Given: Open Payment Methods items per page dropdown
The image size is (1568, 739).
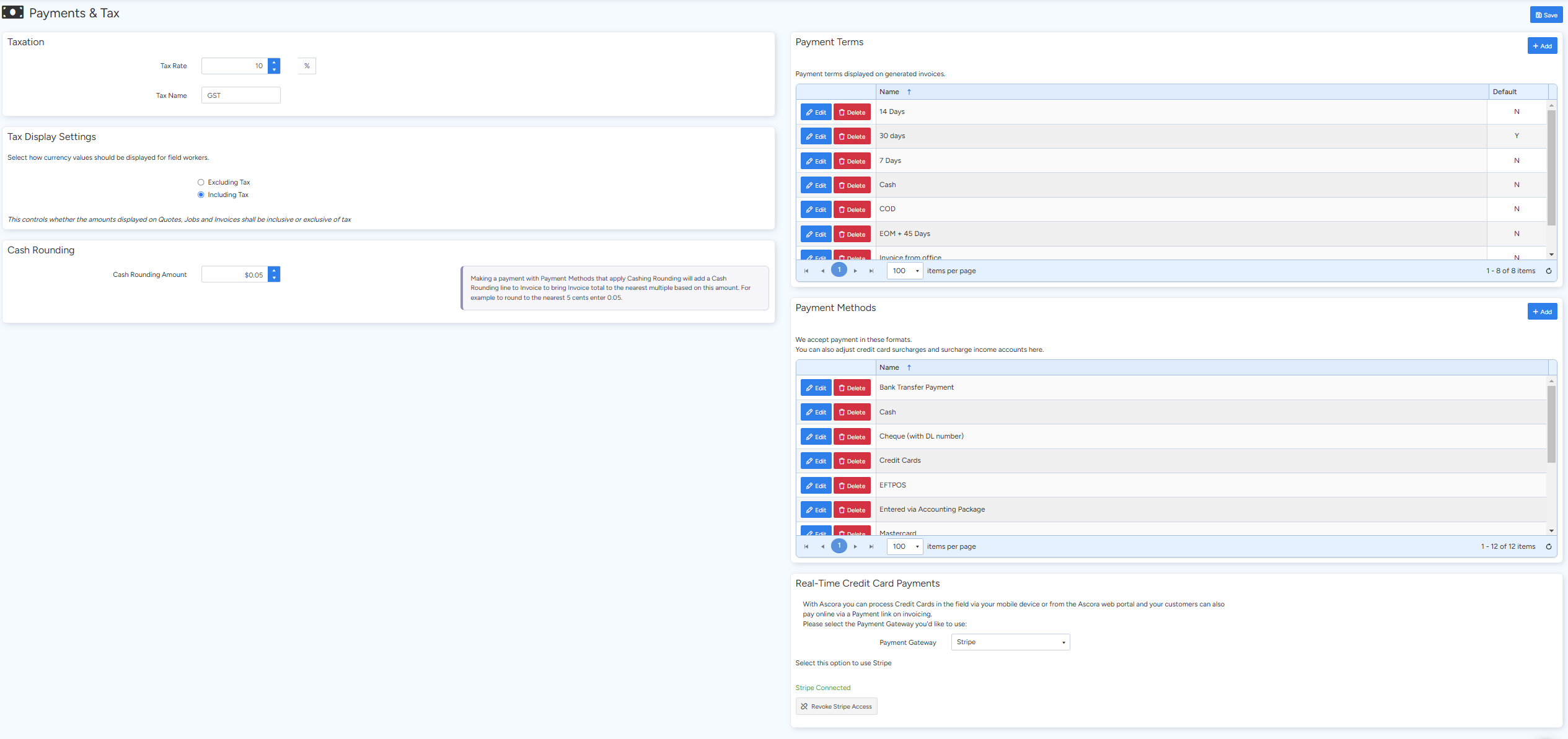Looking at the screenshot, I should pos(905,546).
